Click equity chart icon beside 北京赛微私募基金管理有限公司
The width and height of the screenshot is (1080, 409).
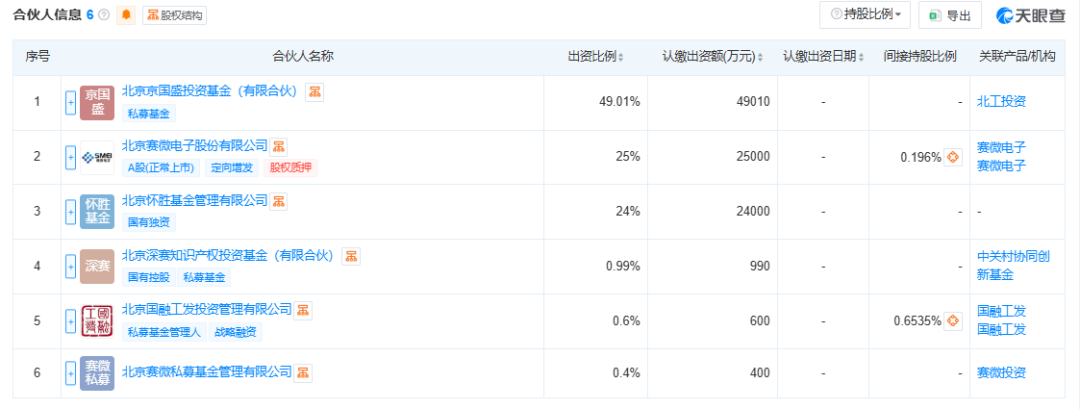click(x=301, y=372)
